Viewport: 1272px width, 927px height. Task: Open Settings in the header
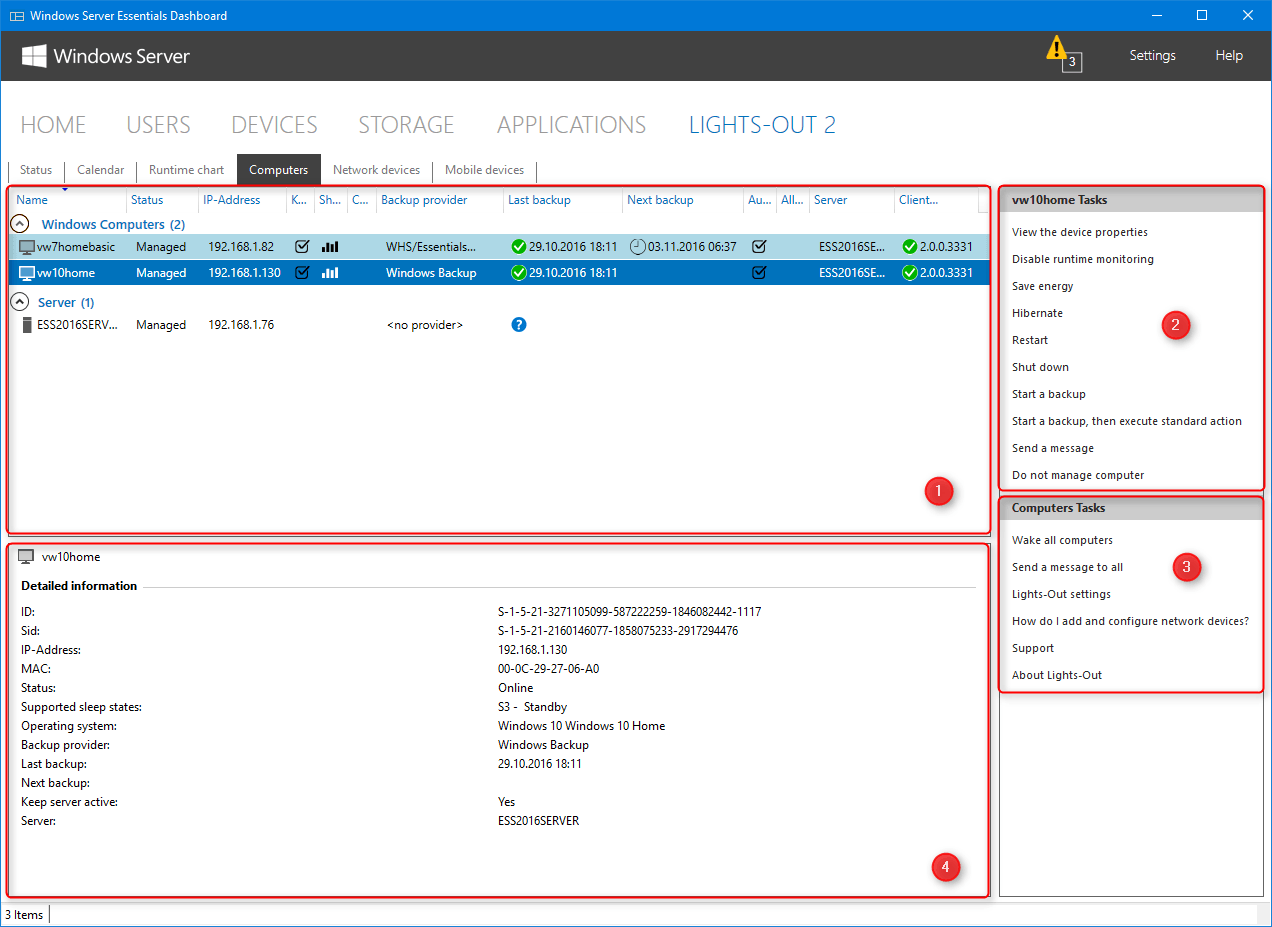click(1153, 56)
